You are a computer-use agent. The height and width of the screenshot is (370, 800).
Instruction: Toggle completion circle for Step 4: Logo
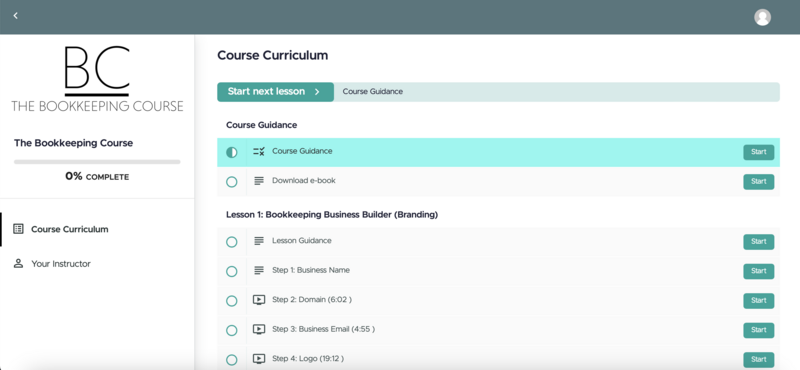pos(232,360)
